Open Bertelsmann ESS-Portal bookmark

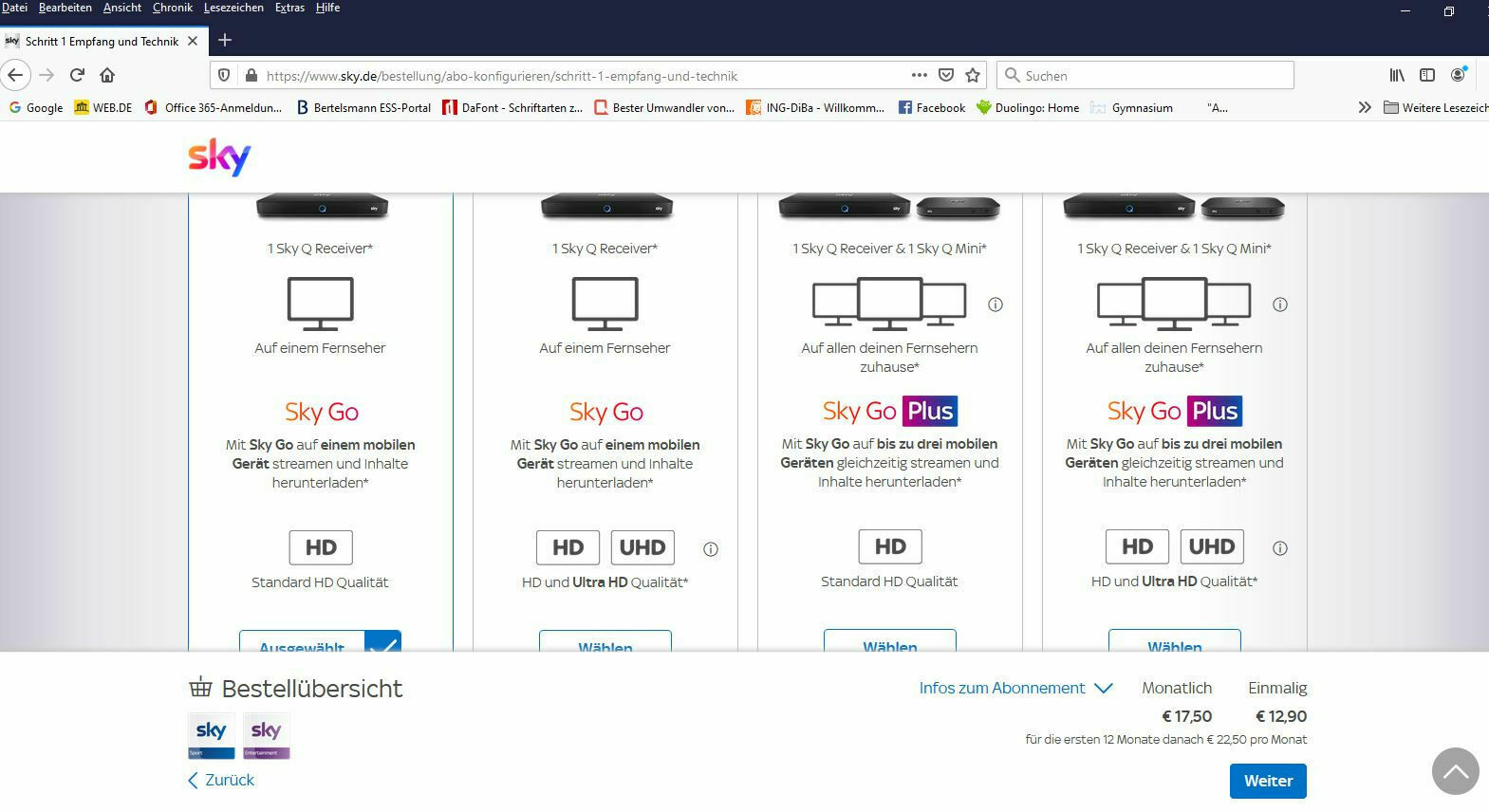point(364,107)
